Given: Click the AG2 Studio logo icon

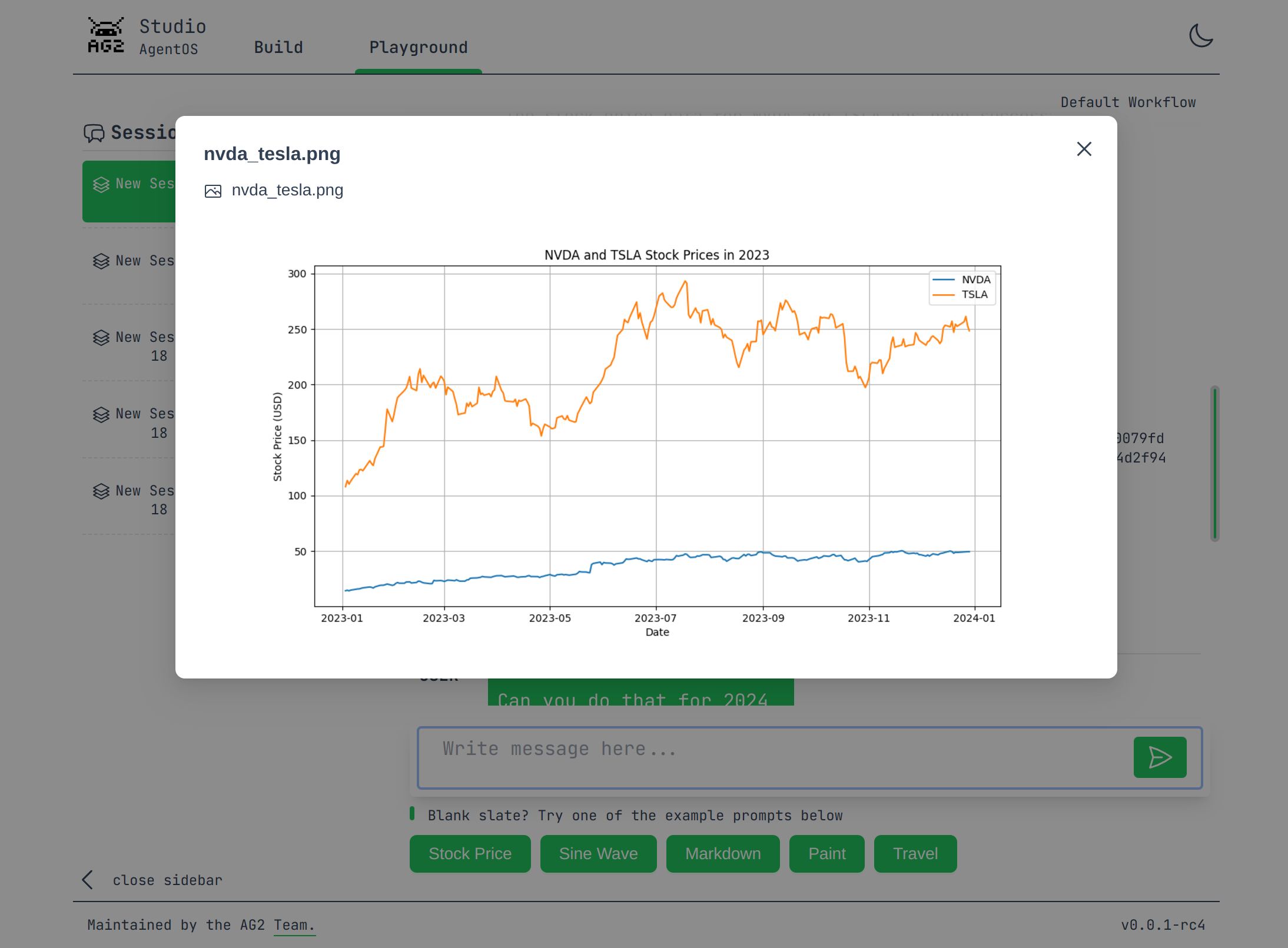Looking at the screenshot, I should [106, 35].
